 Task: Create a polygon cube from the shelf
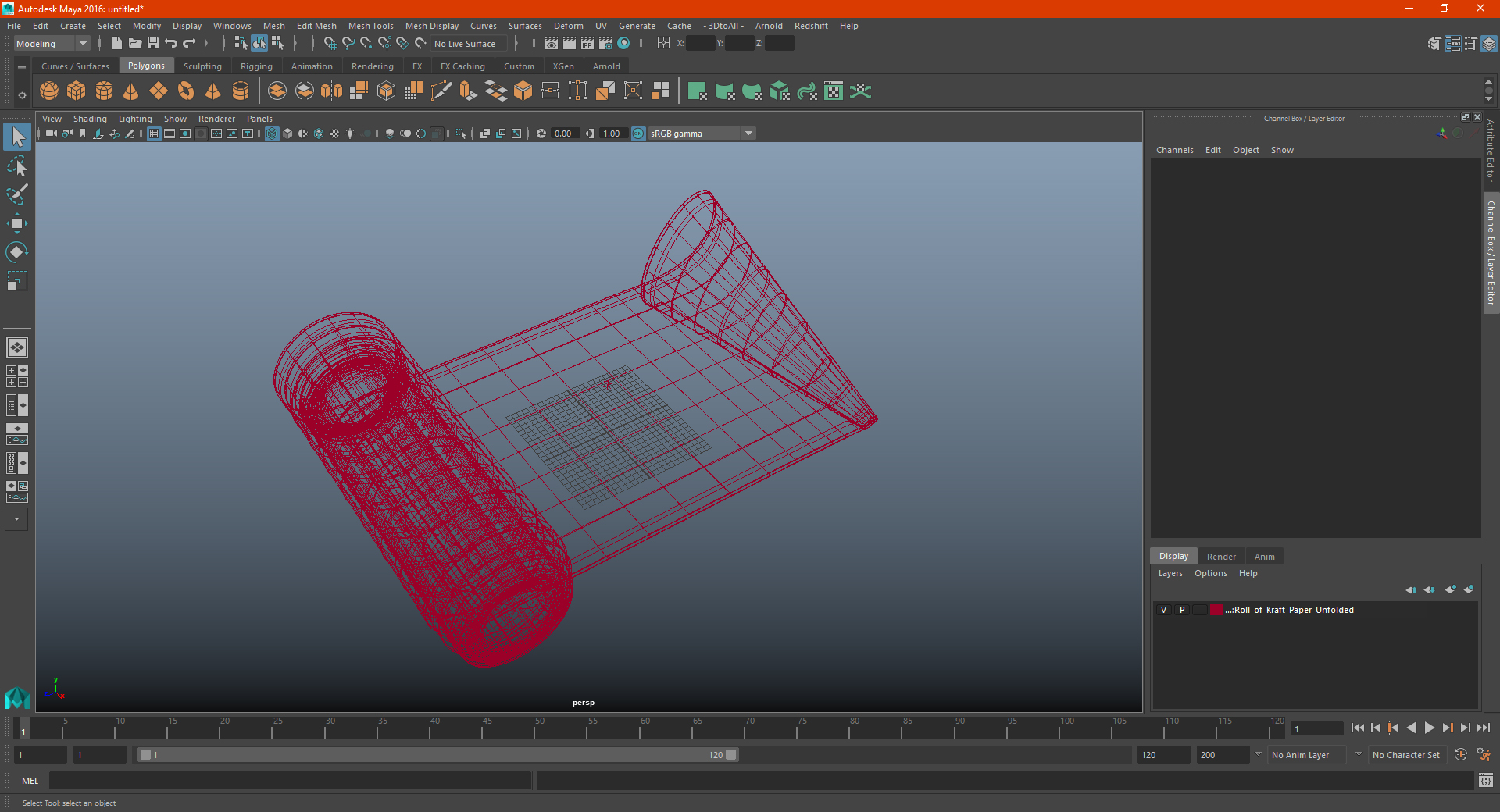[77, 91]
